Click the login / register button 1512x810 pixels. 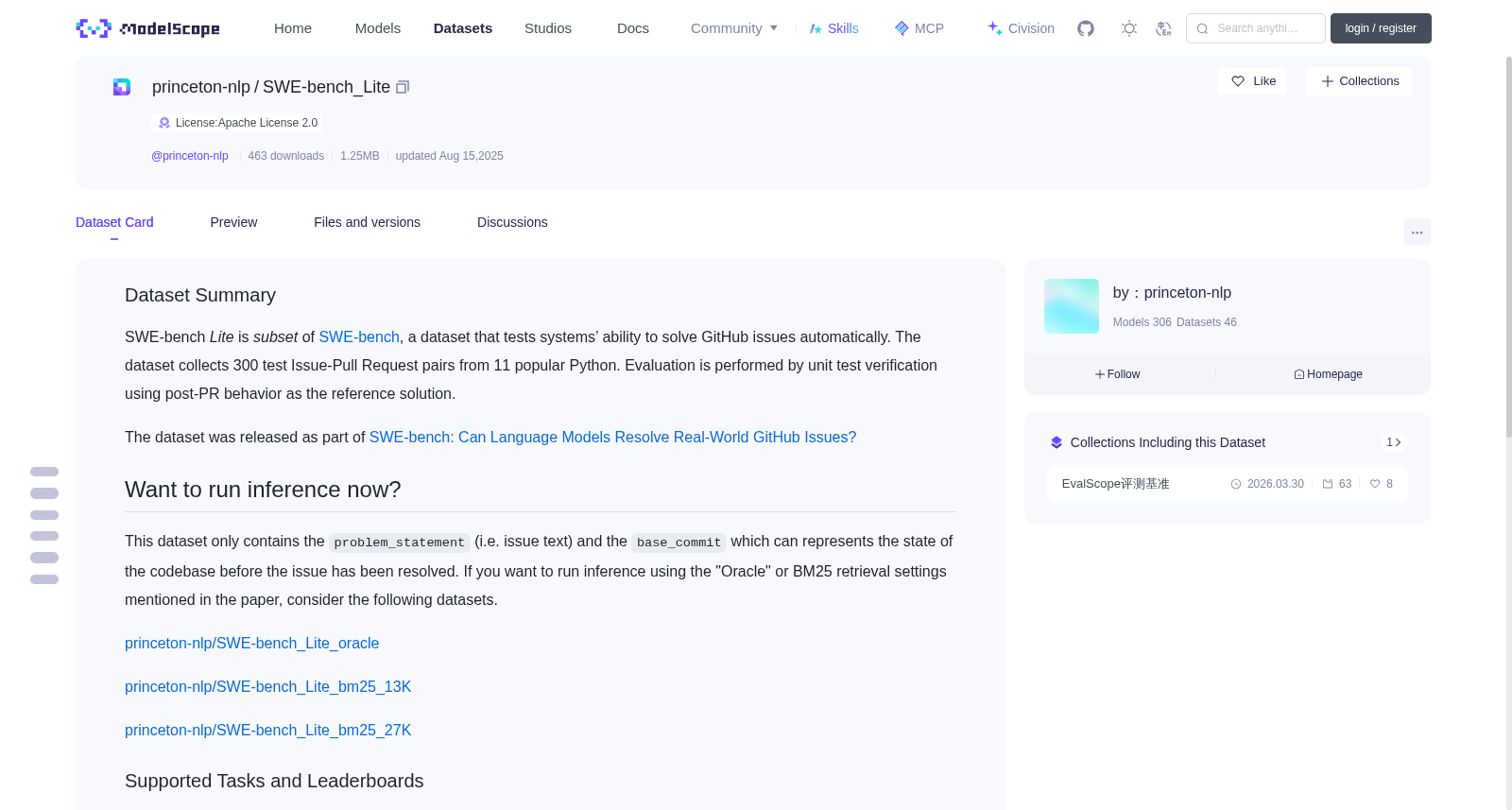pyautogui.click(x=1381, y=28)
